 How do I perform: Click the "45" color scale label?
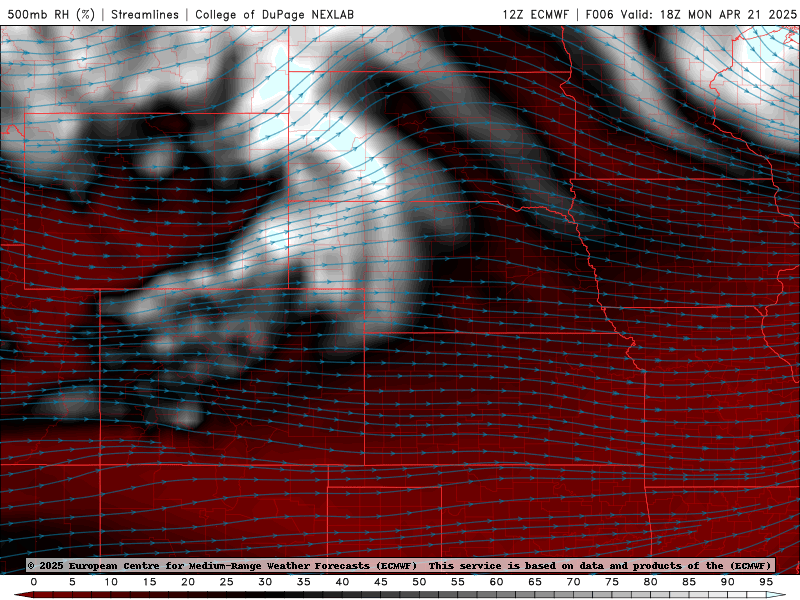381,582
